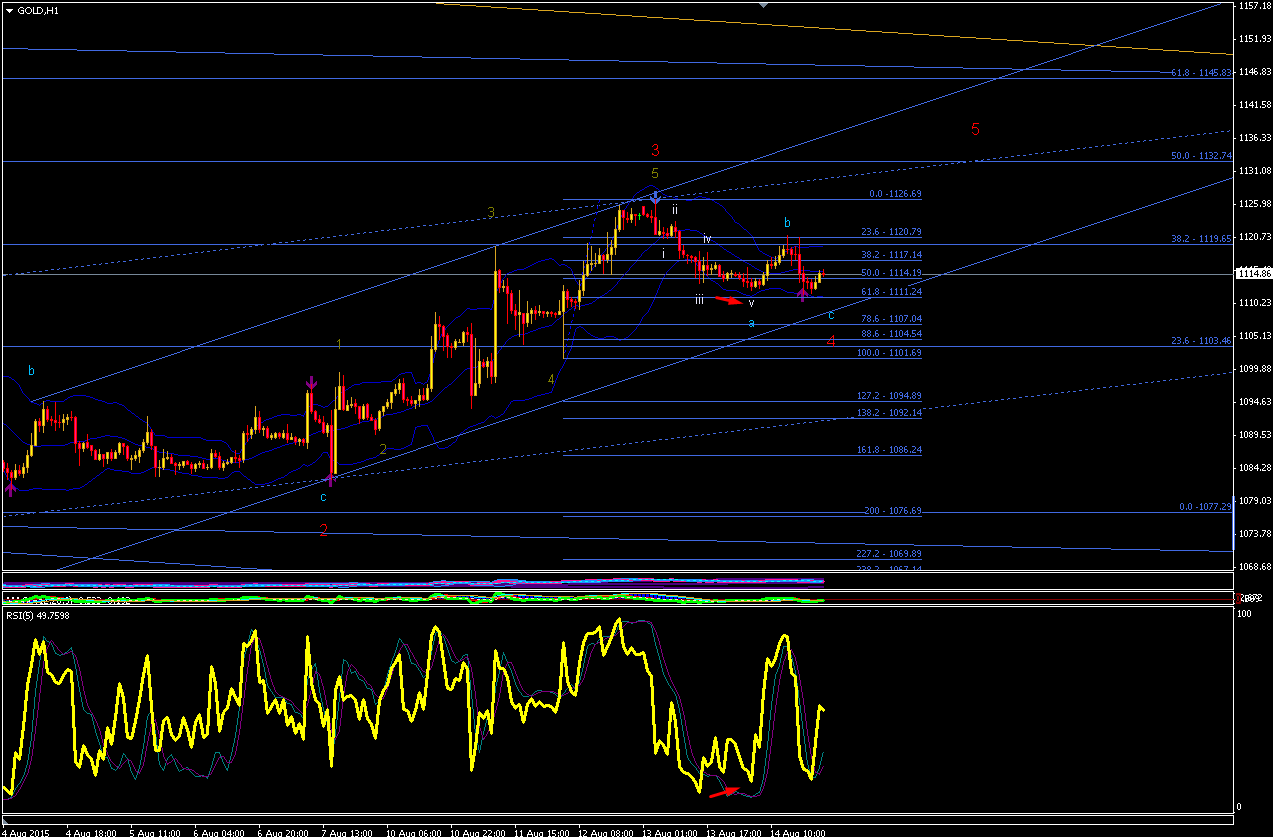Screen dimensions: 1273x837
Task: Click price scale value 1068.68
Action: pos(1253,566)
